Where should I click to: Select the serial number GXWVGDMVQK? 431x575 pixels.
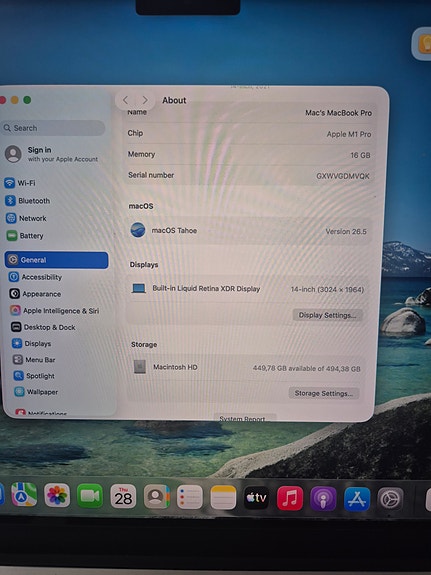click(343, 176)
